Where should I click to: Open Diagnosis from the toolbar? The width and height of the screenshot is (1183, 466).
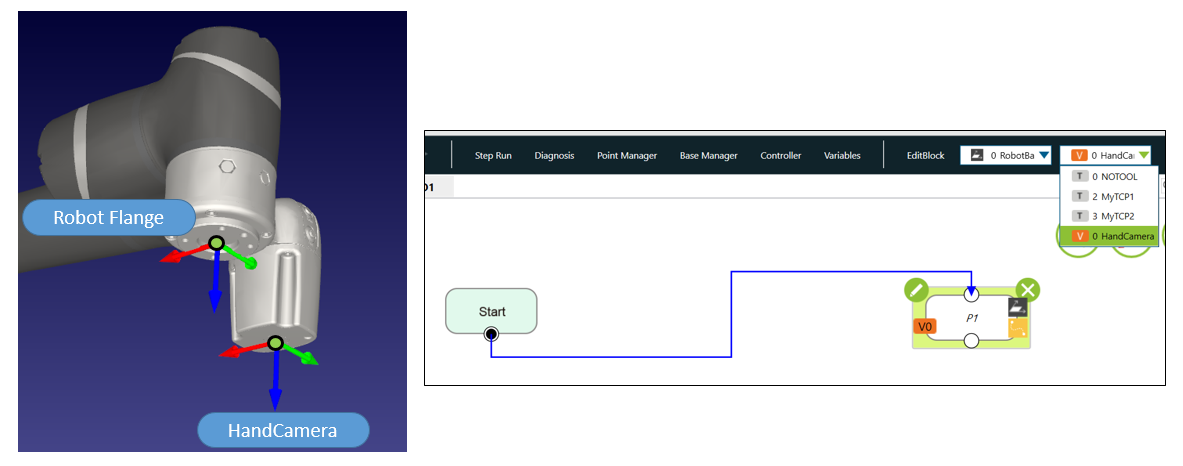(554, 156)
